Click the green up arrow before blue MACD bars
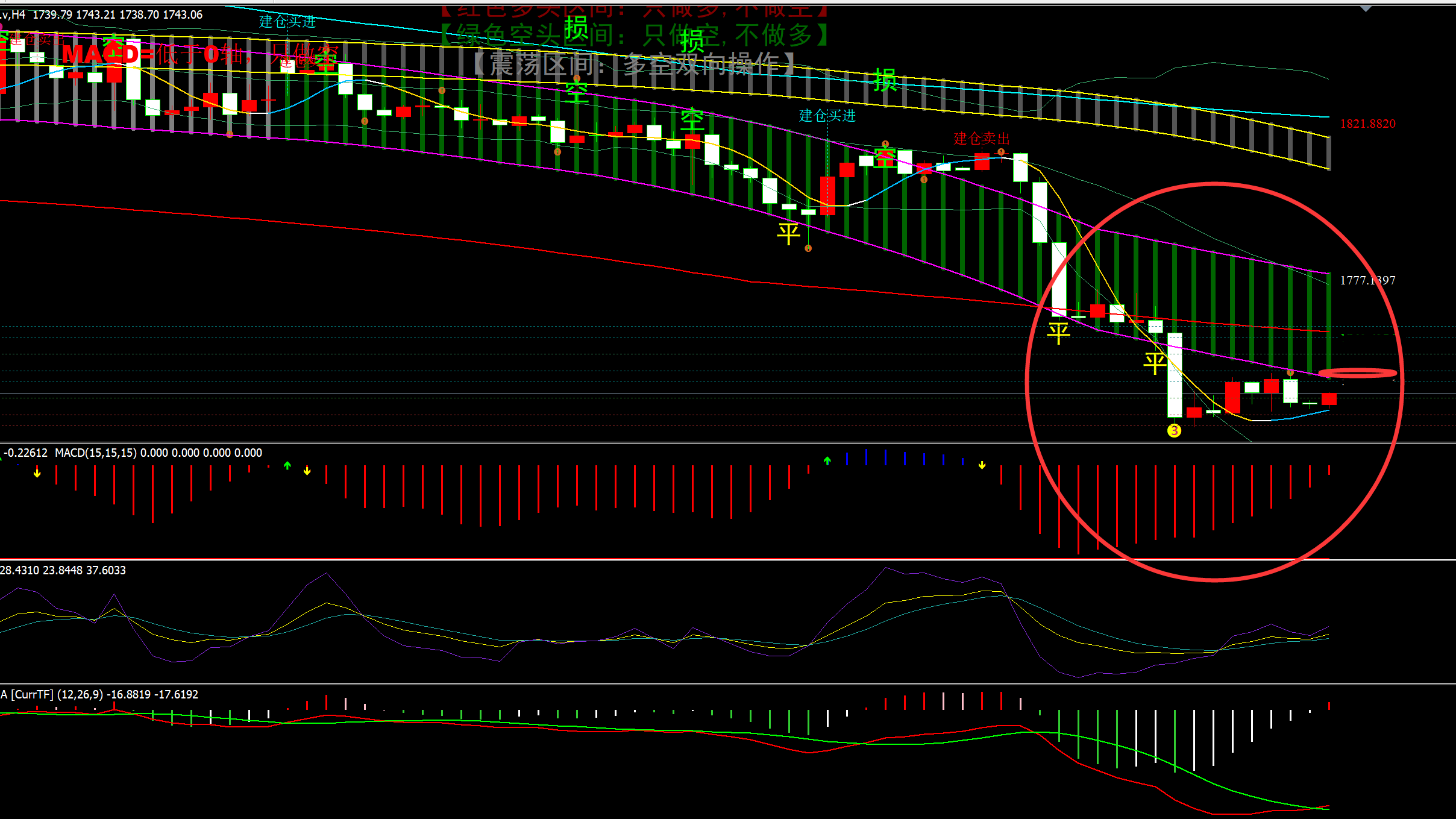1456x819 pixels. 827,461
